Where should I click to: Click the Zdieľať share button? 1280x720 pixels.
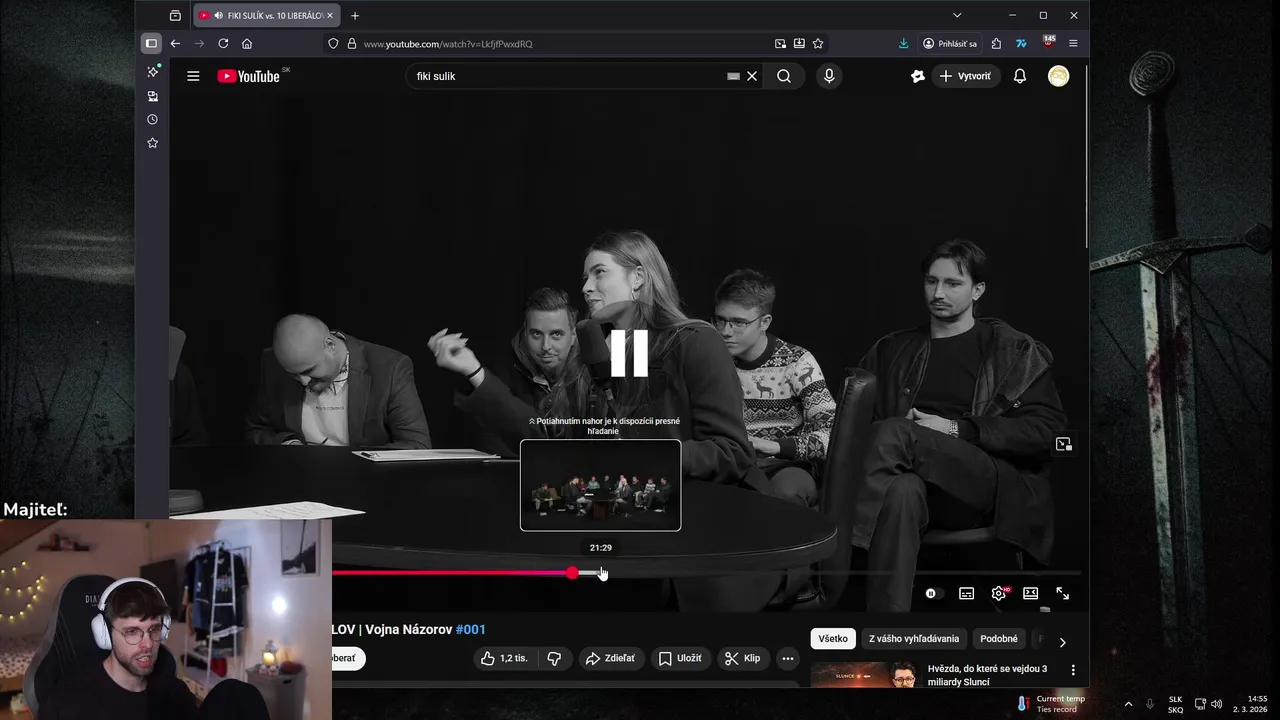(x=611, y=658)
